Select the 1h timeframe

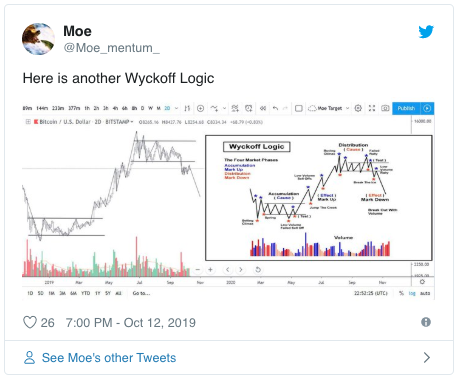[87, 108]
